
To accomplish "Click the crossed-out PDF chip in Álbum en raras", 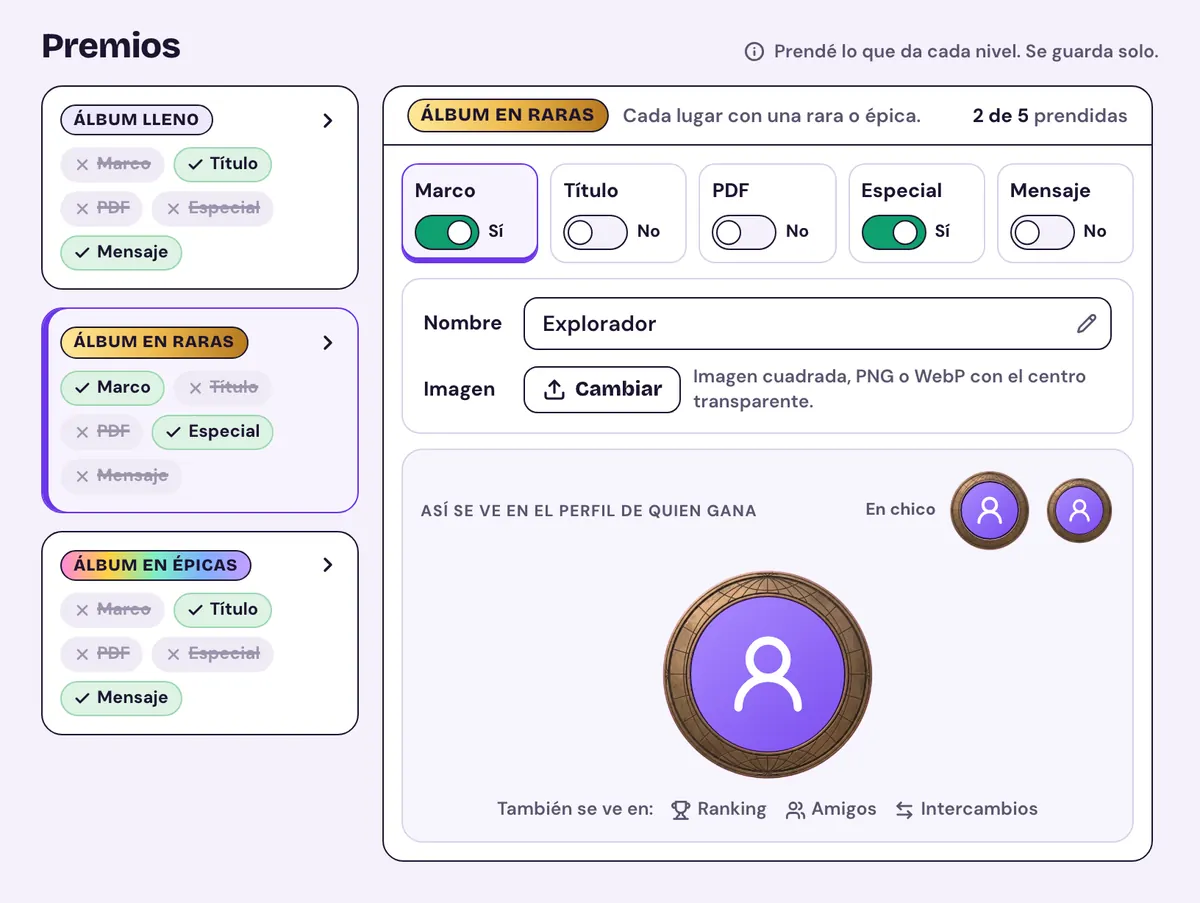I will click(101, 432).
